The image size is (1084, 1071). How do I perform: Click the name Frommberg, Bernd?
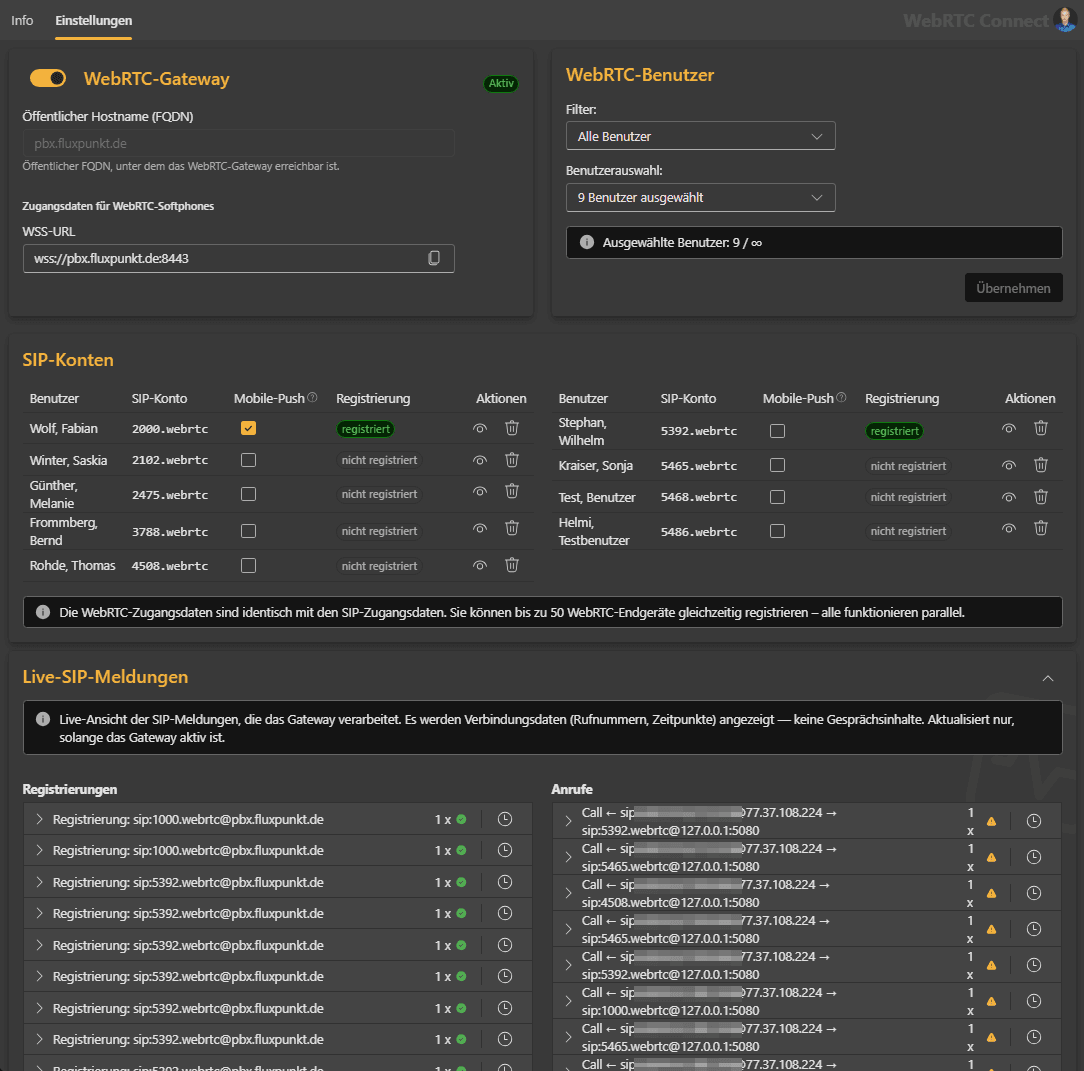64,531
